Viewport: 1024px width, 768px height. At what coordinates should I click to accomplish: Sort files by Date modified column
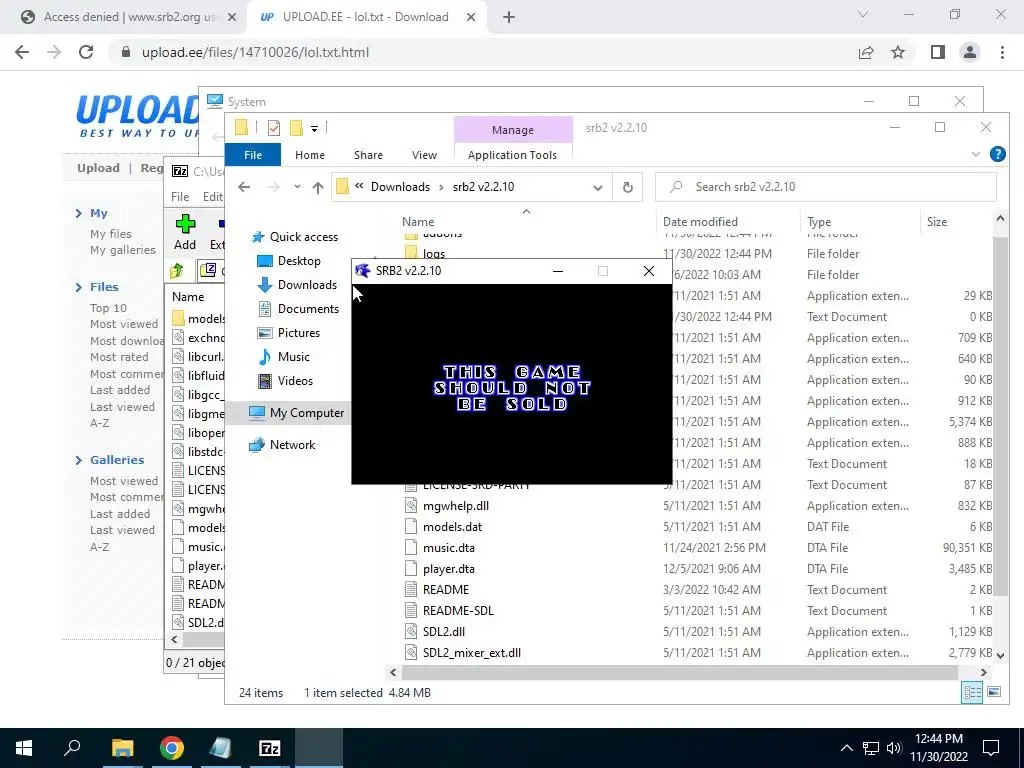pos(700,222)
